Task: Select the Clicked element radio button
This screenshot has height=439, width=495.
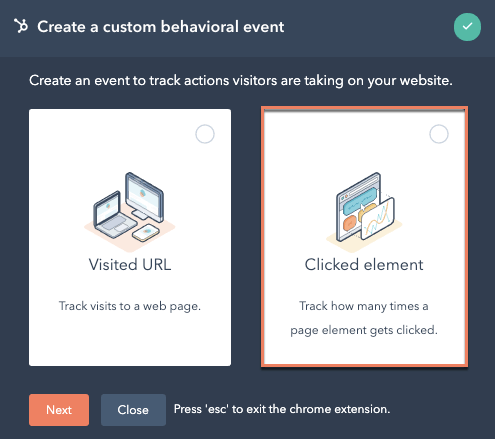Action: [439, 134]
